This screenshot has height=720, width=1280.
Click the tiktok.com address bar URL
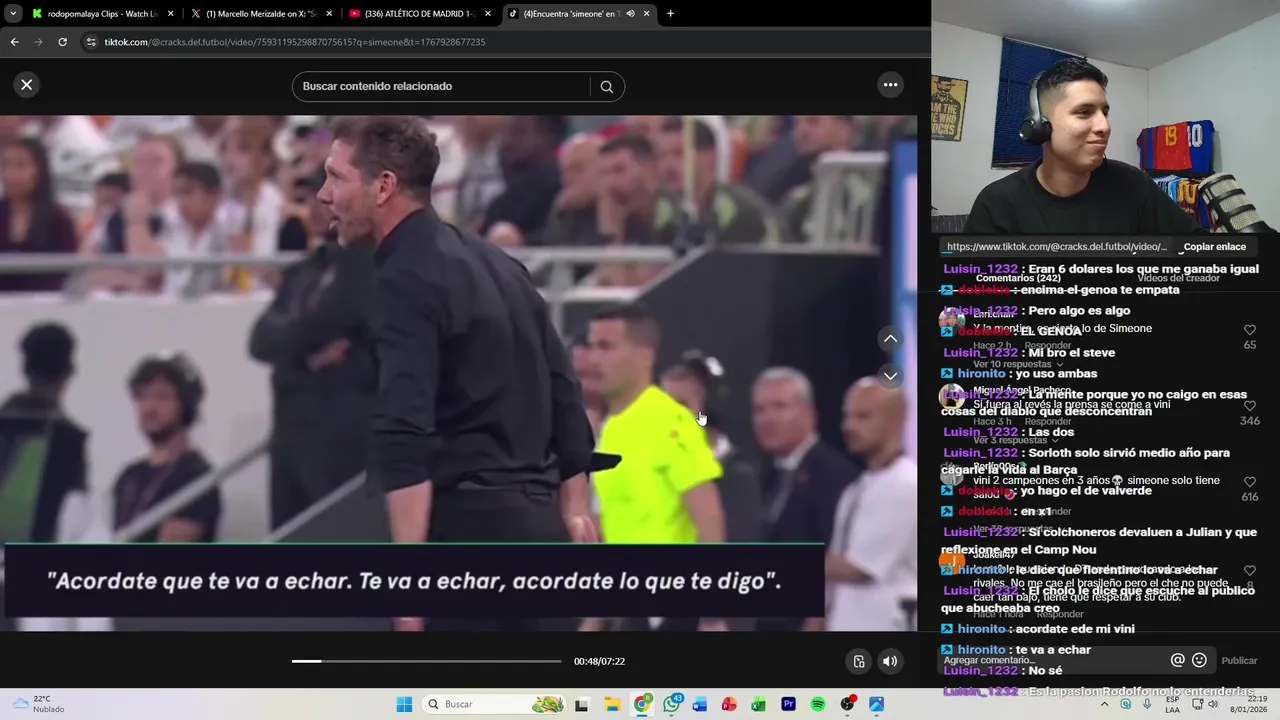click(x=294, y=42)
